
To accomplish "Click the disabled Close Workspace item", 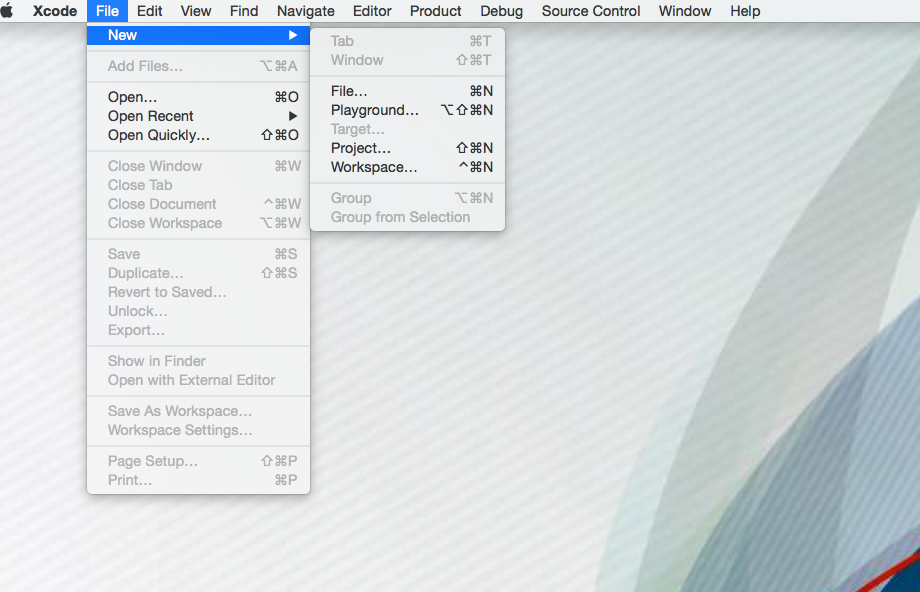I will pyautogui.click(x=198, y=223).
